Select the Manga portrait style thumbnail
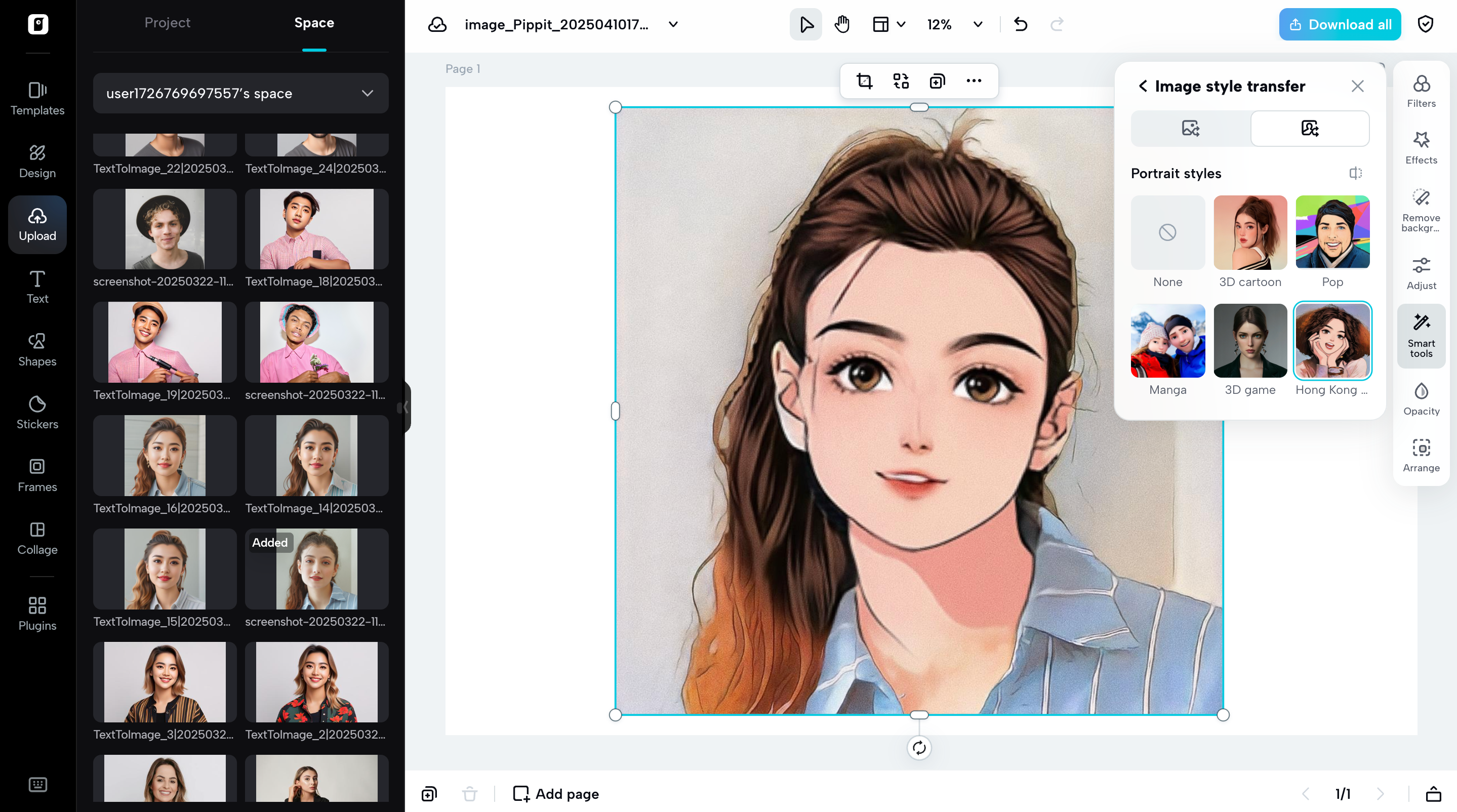 tap(1167, 341)
